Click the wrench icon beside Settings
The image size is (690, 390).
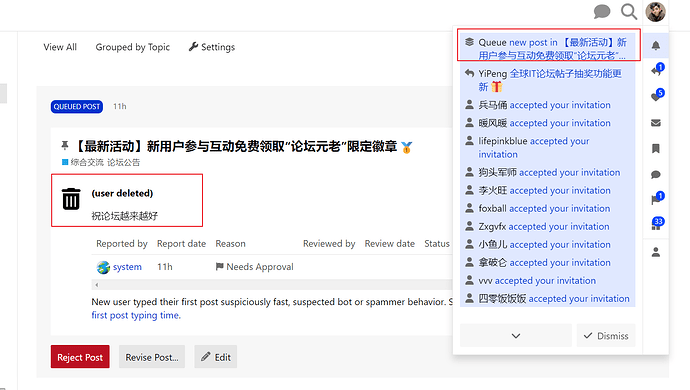[193, 47]
